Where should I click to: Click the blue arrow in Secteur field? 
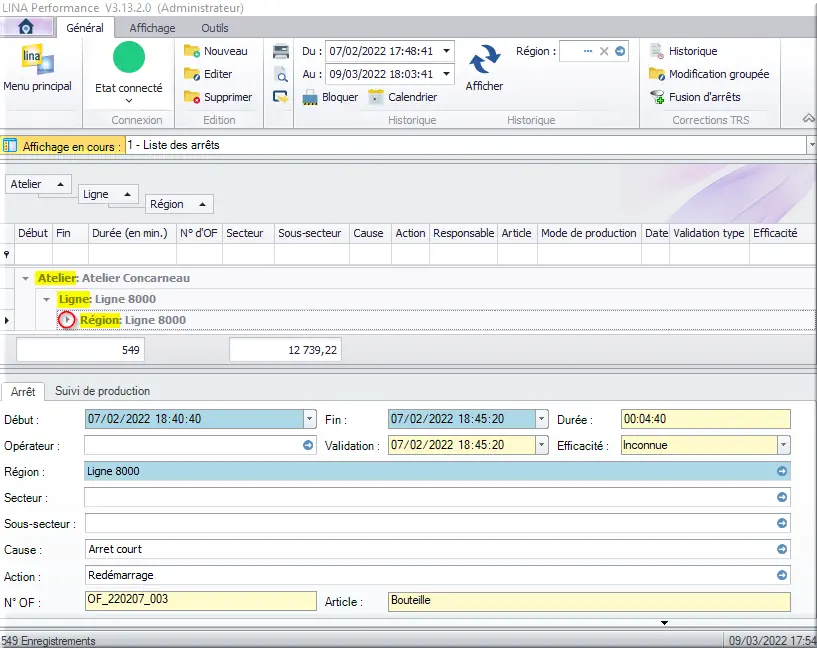782,497
